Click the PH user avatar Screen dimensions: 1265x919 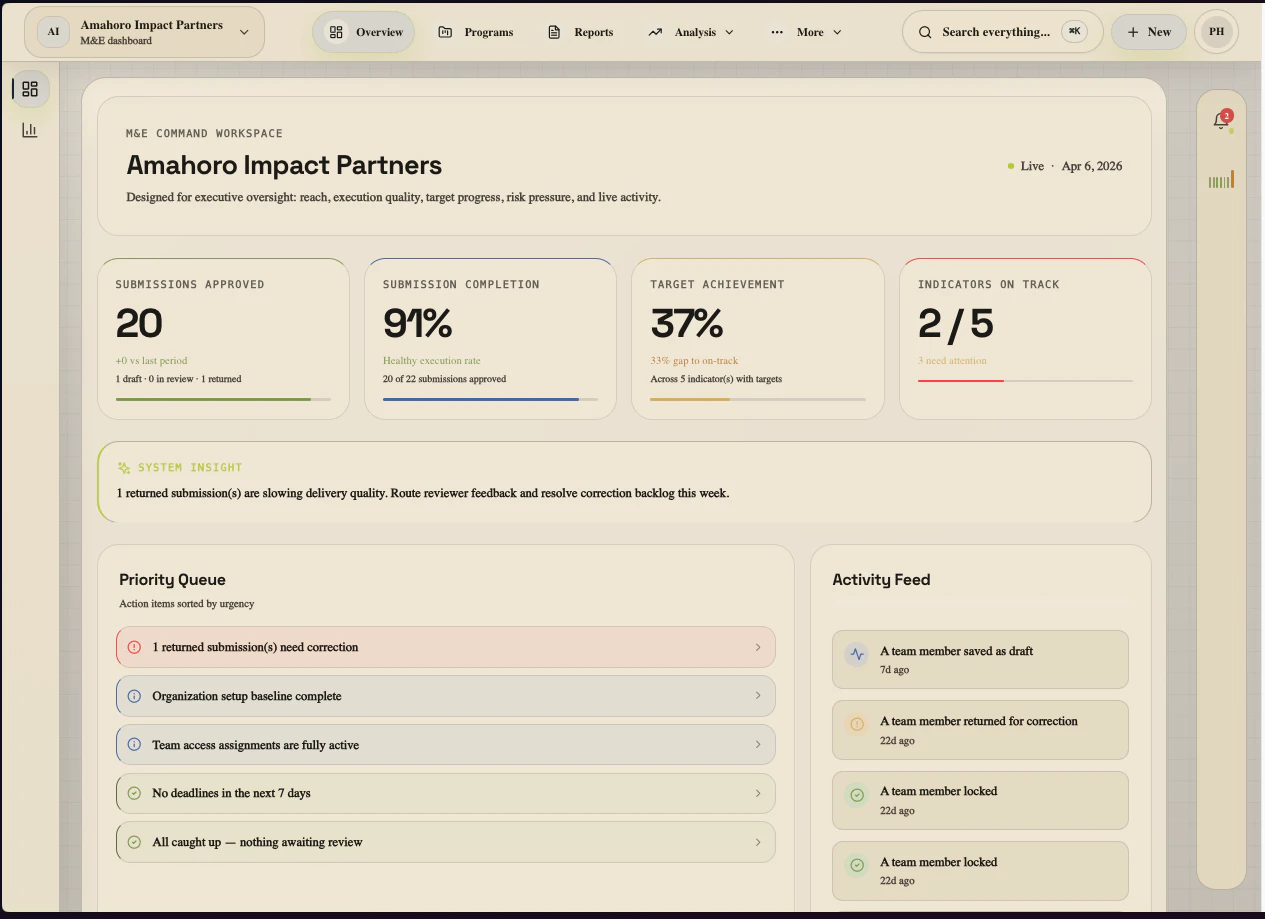[1216, 32]
